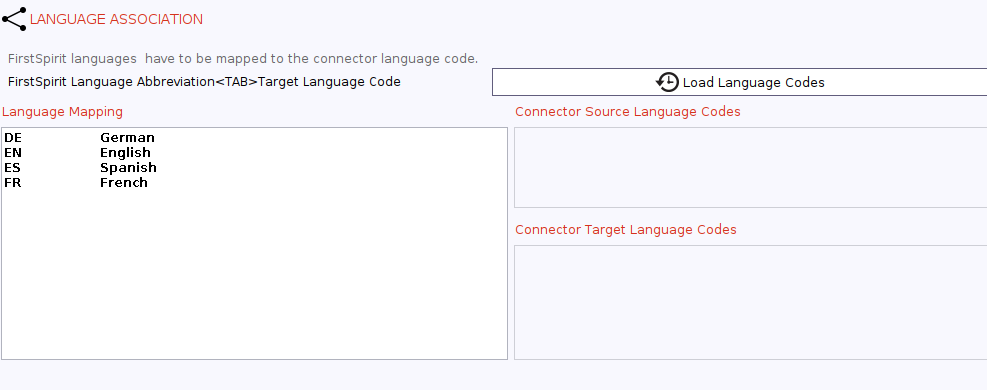This screenshot has height=390, width=987.
Task: Click the share icon beside Language Association
Action: pyautogui.click(x=14, y=19)
